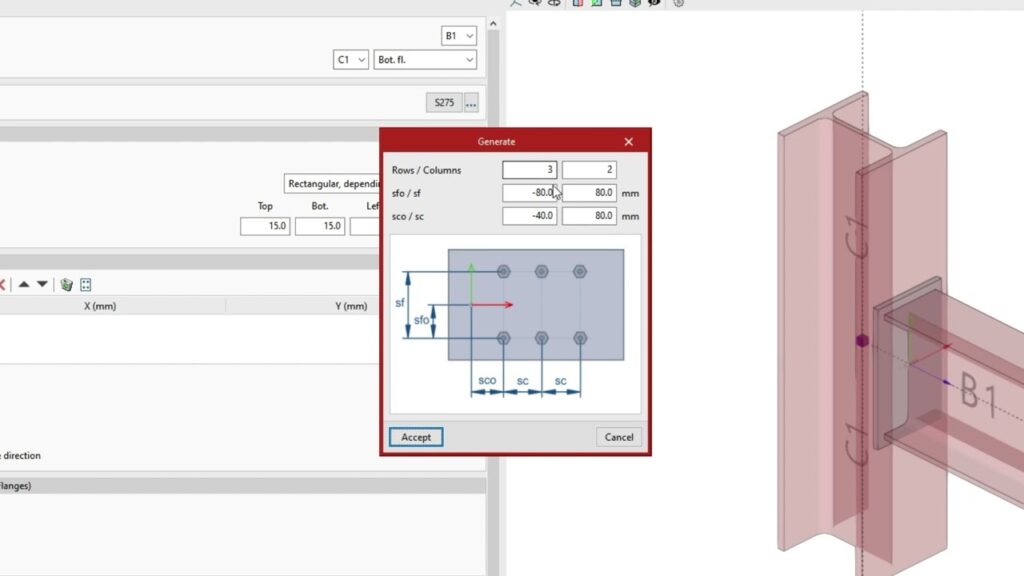Close the Generate dialog with the X
Screen dimensions: 1024x576
coord(628,142)
